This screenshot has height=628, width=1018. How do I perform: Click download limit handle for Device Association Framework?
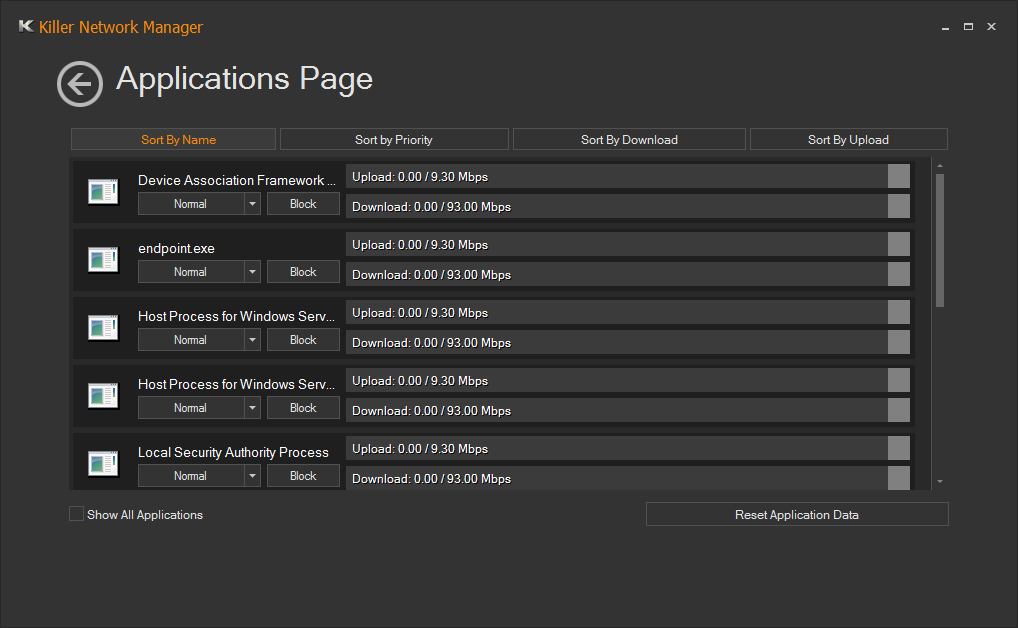(898, 207)
